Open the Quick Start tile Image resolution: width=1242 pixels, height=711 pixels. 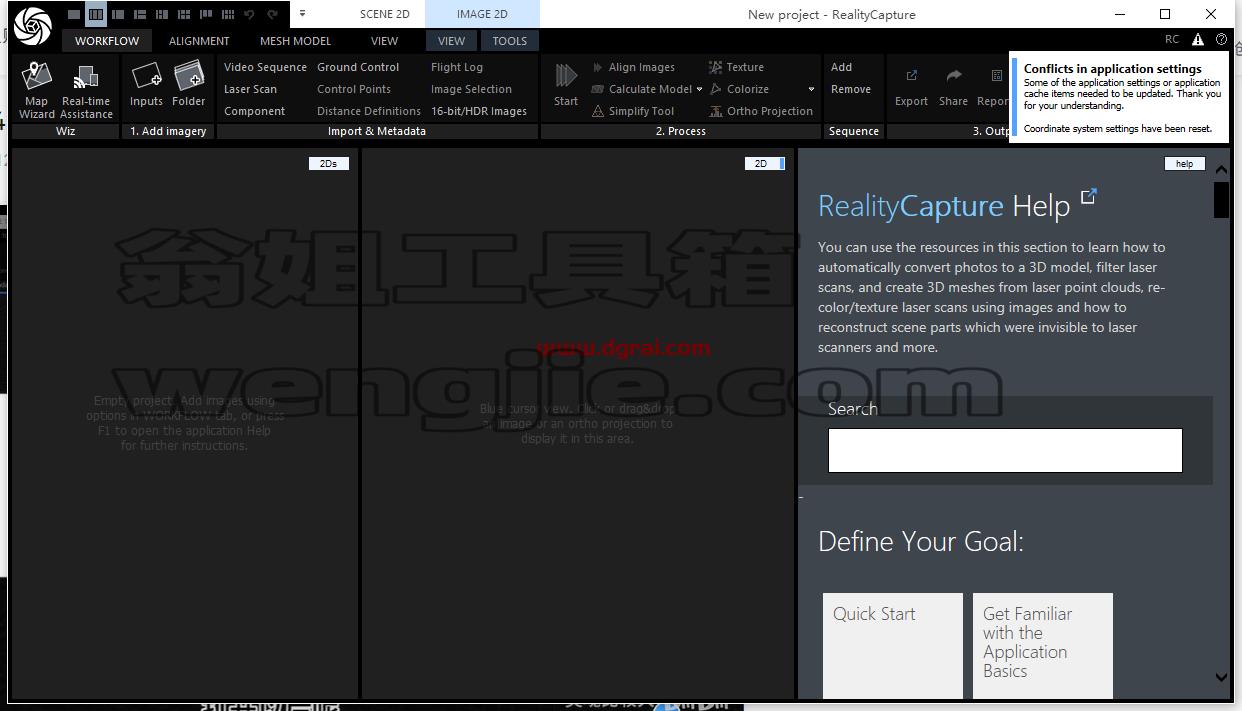click(x=893, y=646)
